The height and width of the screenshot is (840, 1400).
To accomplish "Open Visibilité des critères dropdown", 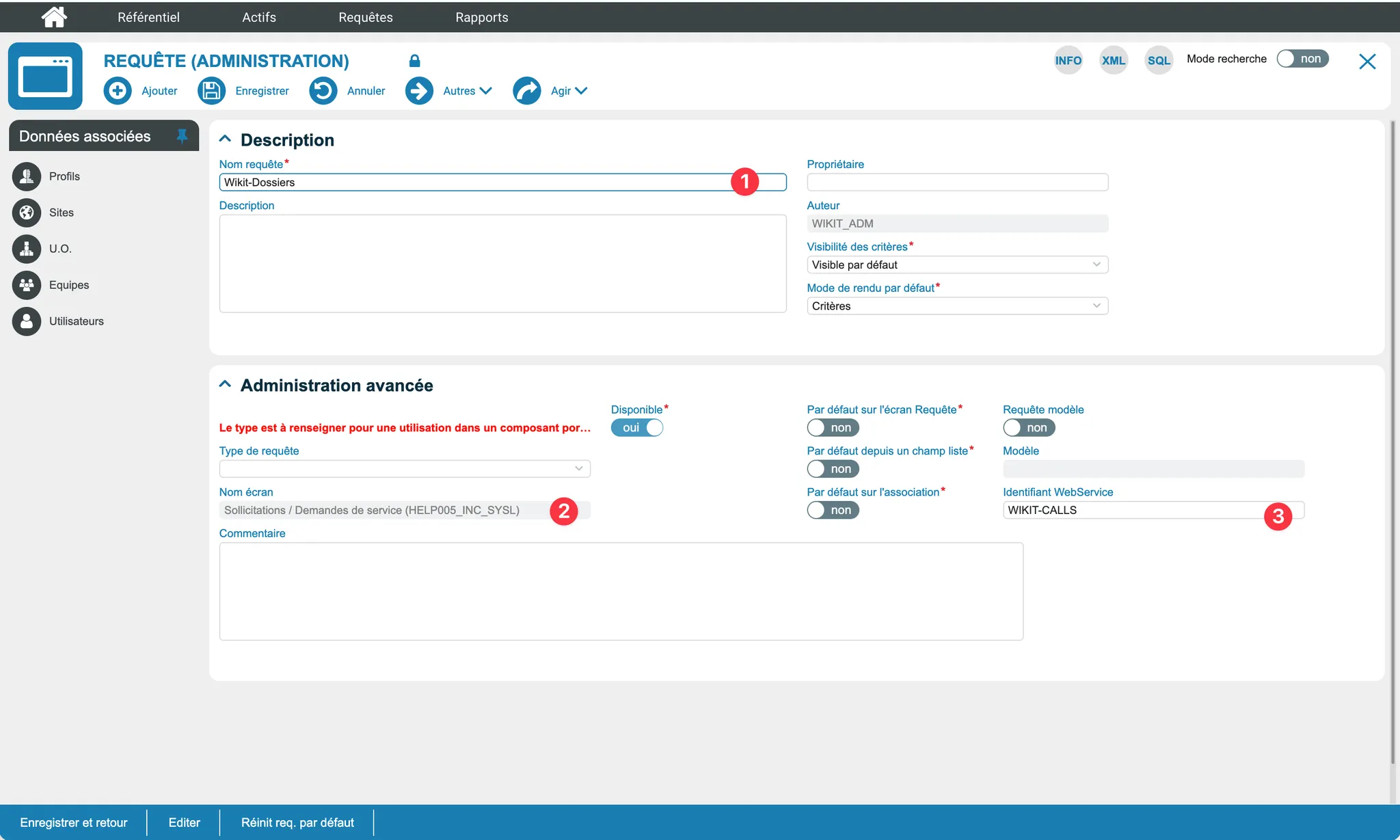I will point(956,265).
